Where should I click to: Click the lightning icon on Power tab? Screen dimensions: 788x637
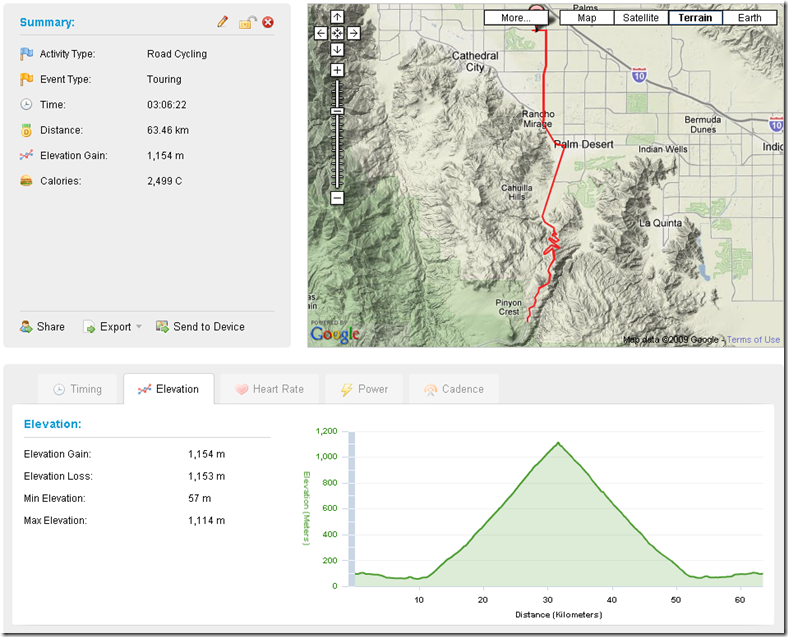coord(346,389)
